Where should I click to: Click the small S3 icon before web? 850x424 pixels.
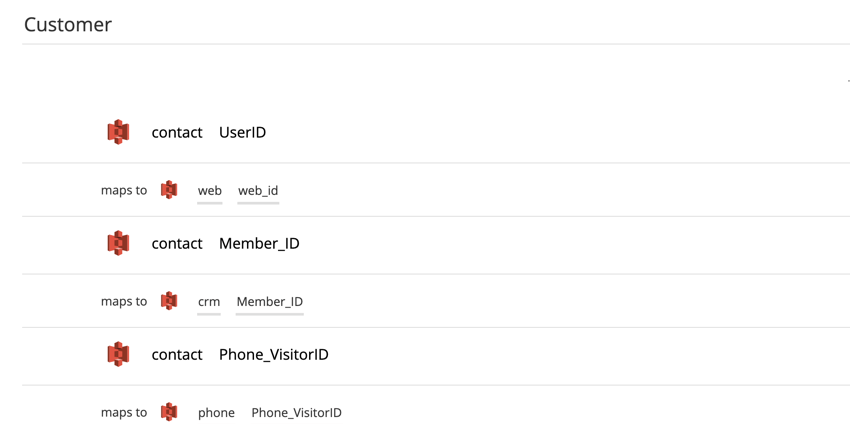[169, 190]
